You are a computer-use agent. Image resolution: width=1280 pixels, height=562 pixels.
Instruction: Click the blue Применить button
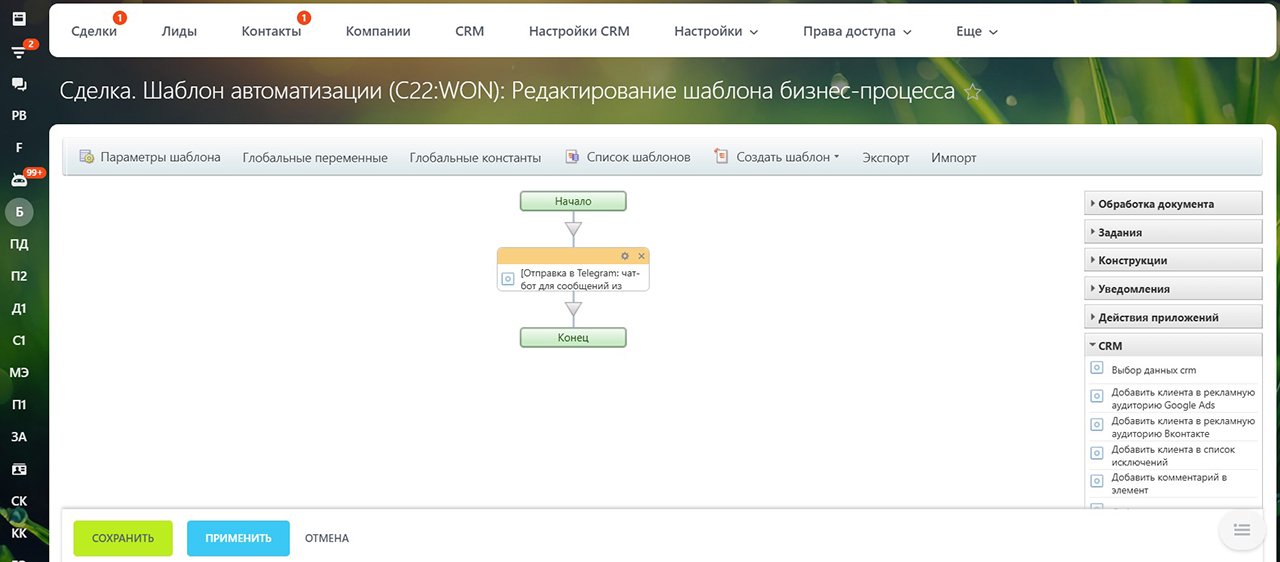238,538
